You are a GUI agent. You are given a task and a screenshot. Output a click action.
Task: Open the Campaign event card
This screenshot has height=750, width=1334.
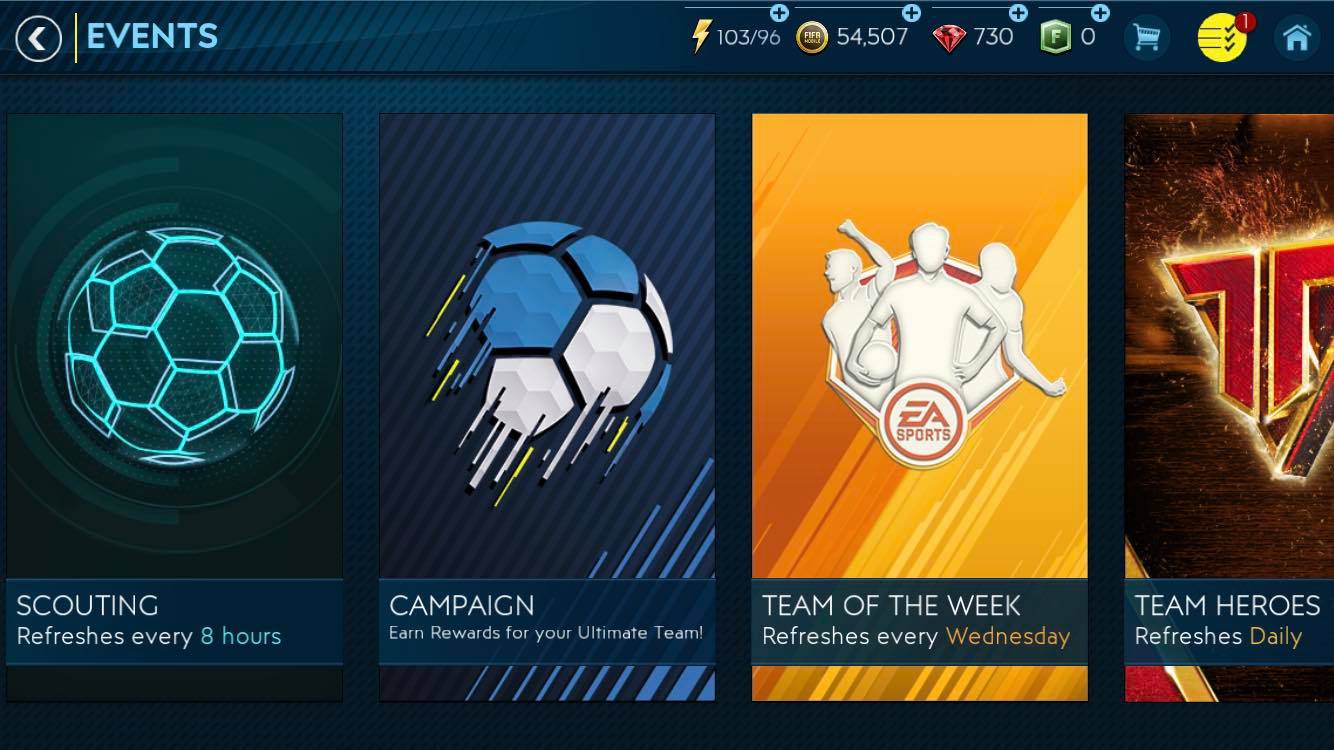pos(547,407)
